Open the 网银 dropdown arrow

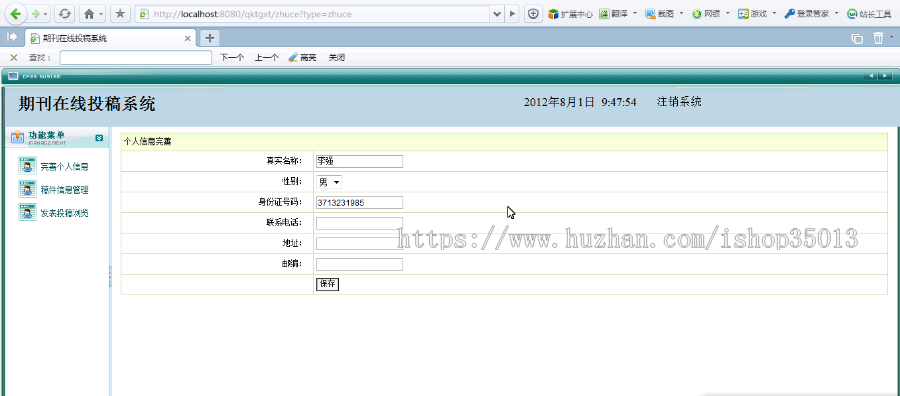click(x=728, y=14)
